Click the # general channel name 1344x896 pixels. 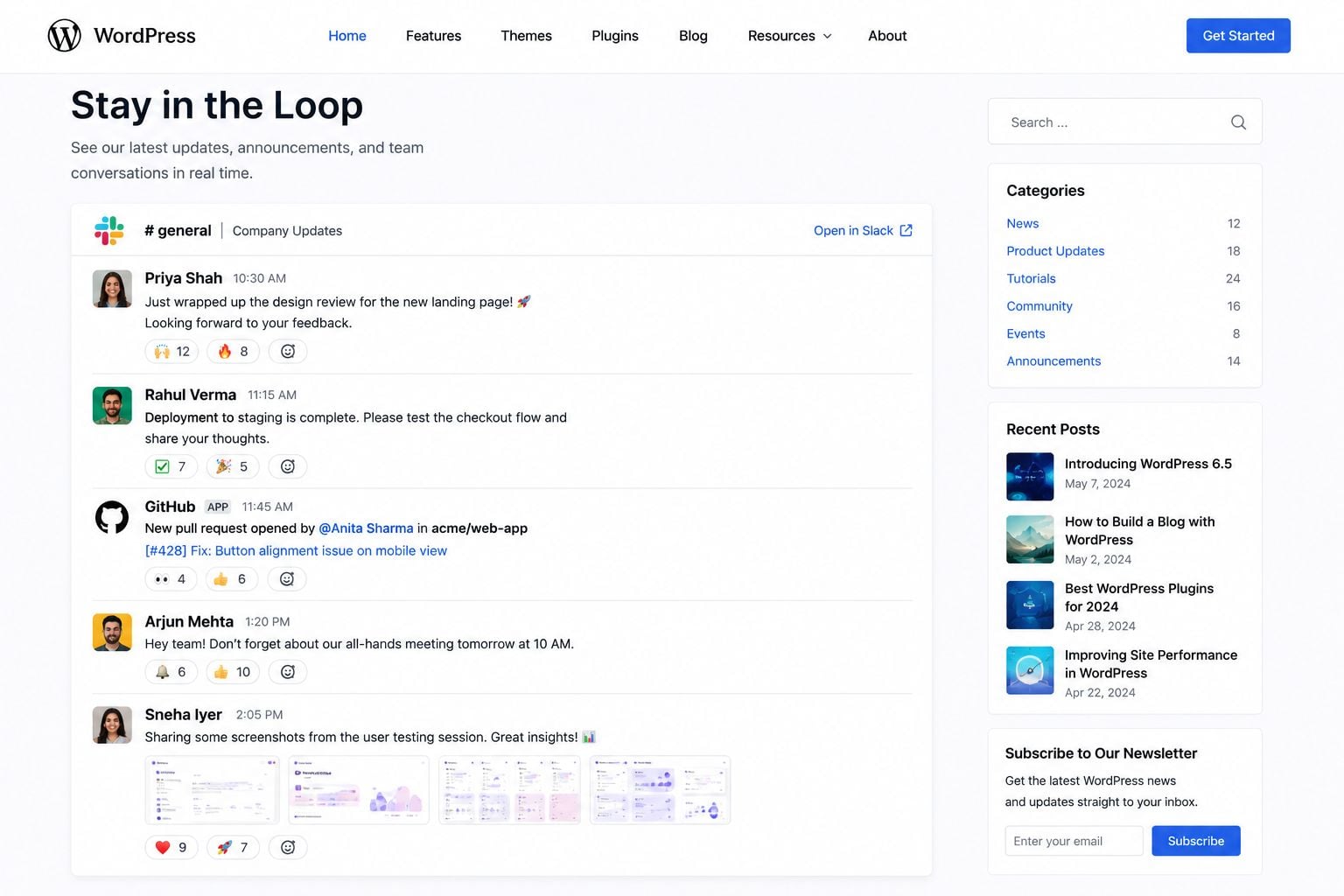coord(178,230)
